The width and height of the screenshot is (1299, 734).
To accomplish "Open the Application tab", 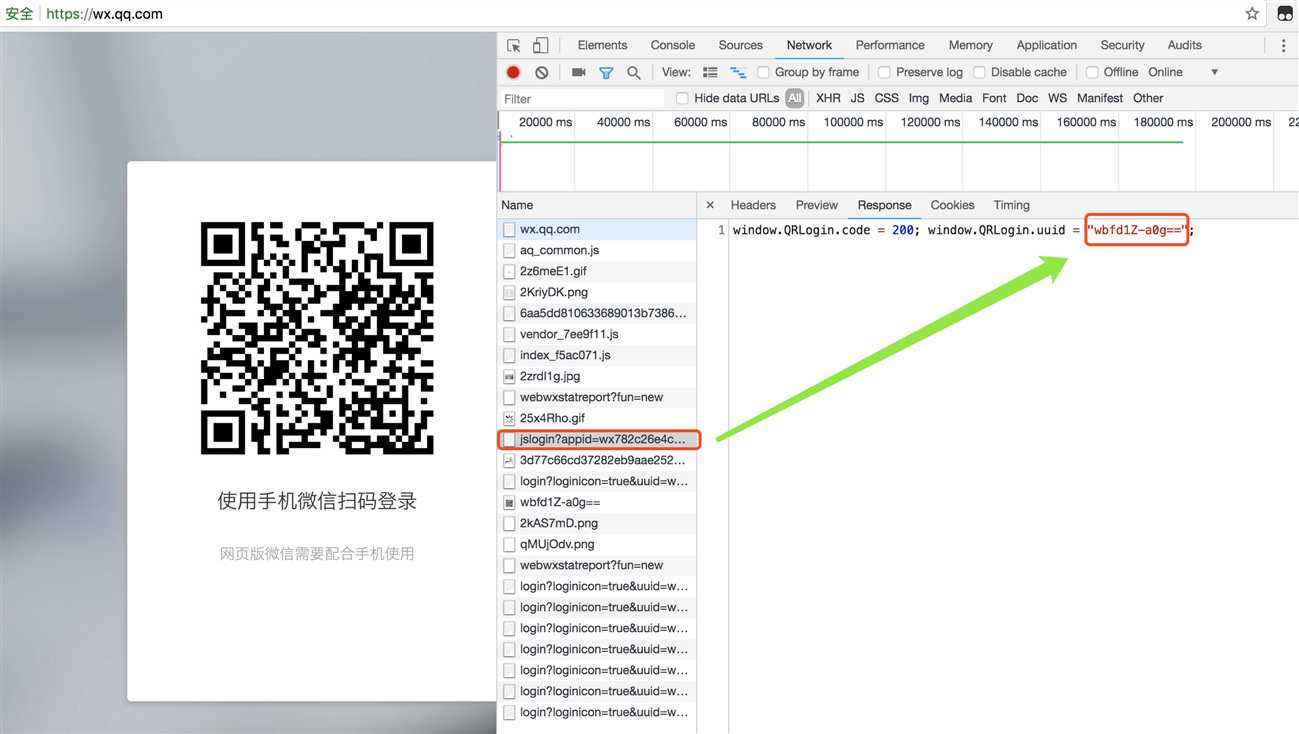I will pos(1047,45).
